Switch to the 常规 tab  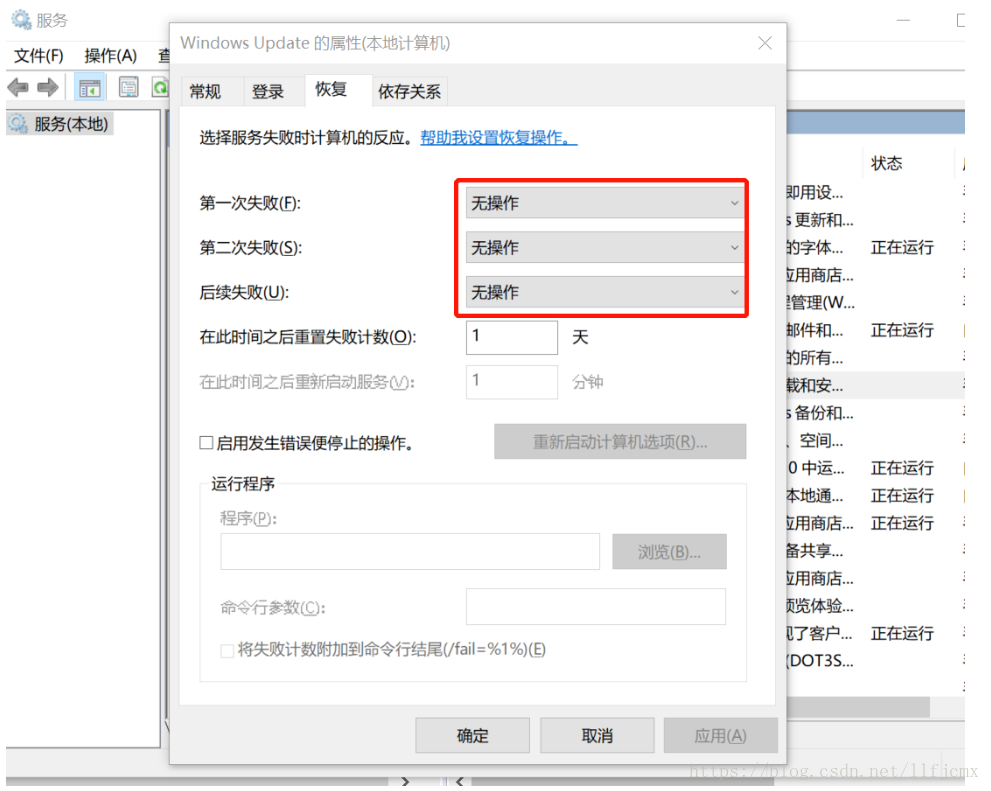tap(205, 91)
